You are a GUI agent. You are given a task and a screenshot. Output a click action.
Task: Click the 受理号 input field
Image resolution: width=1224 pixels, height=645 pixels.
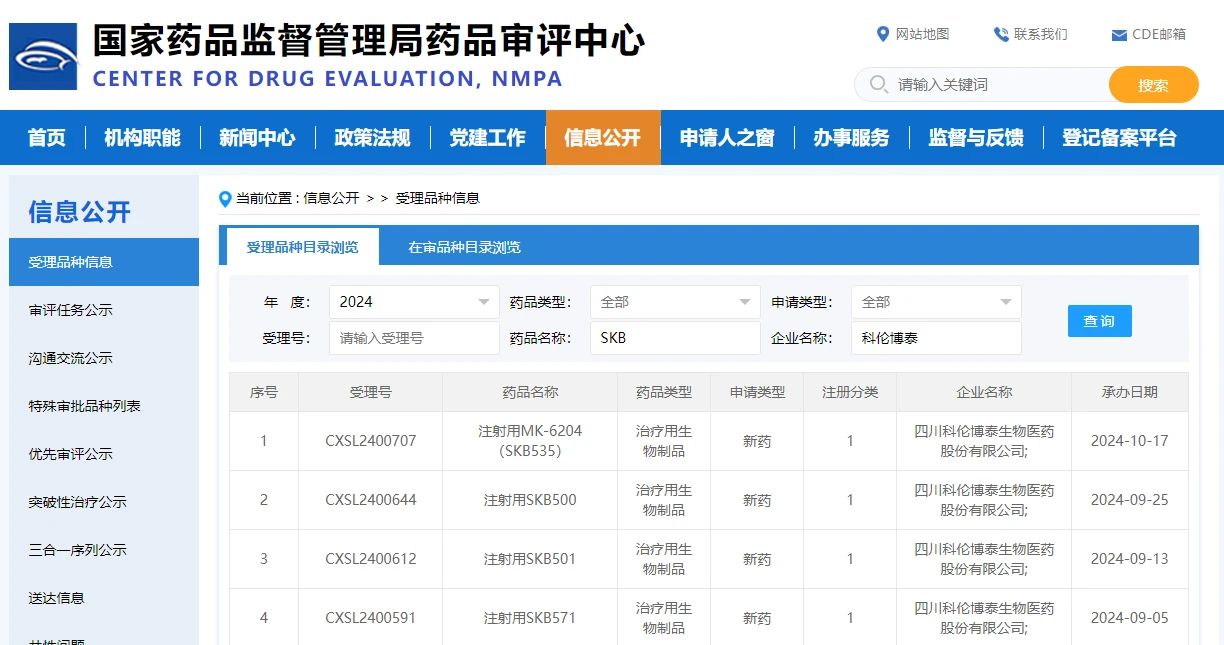[x=414, y=338]
